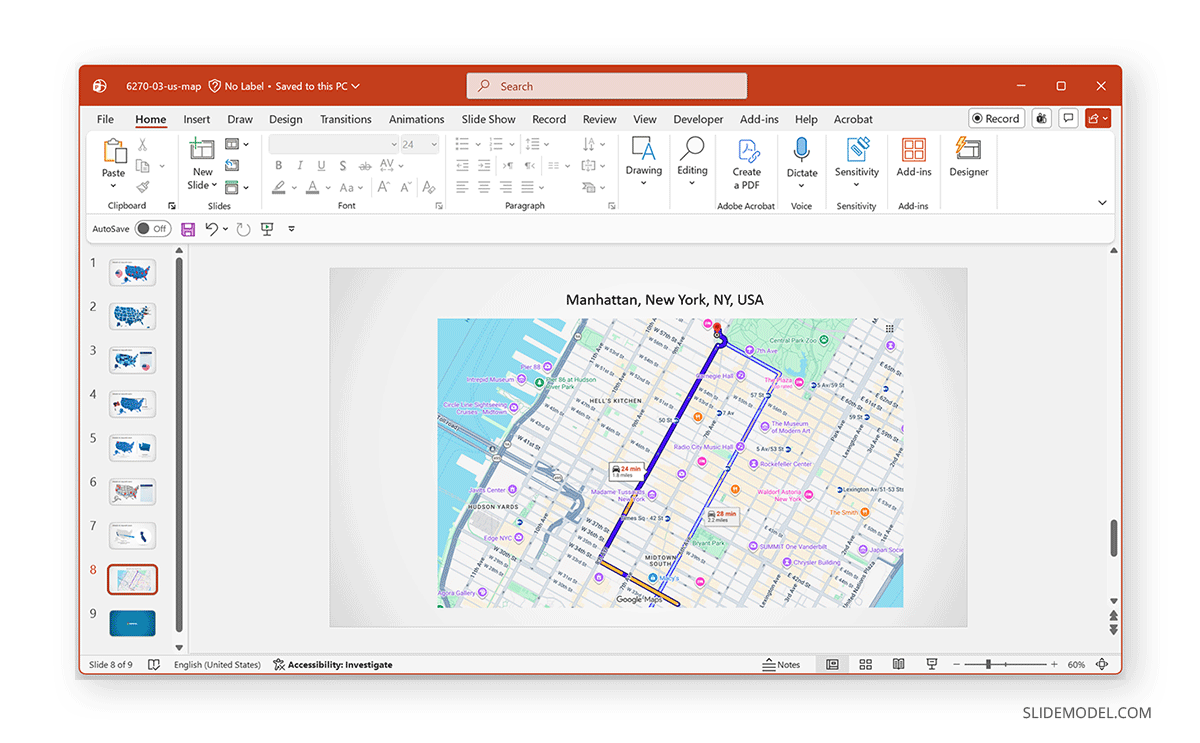Open the Font dialog launcher
The image size is (1200, 743).
point(439,206)
